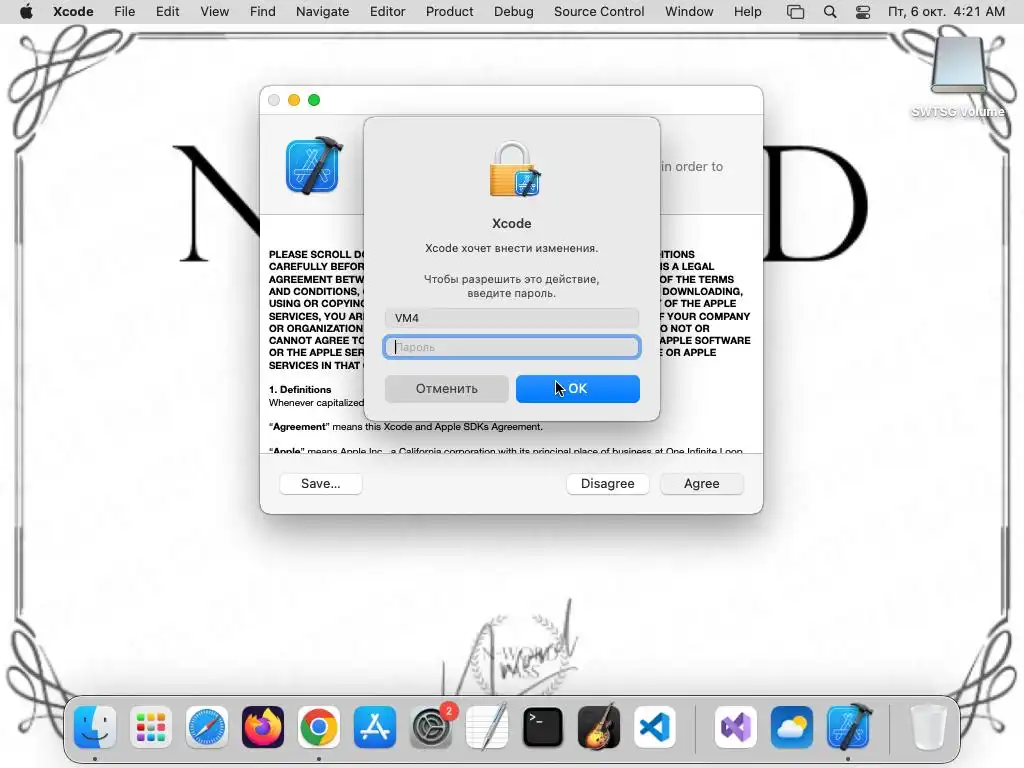1024x768 pixels.
Task: Open the Trash in the Dock
Action: coord(928,727)
